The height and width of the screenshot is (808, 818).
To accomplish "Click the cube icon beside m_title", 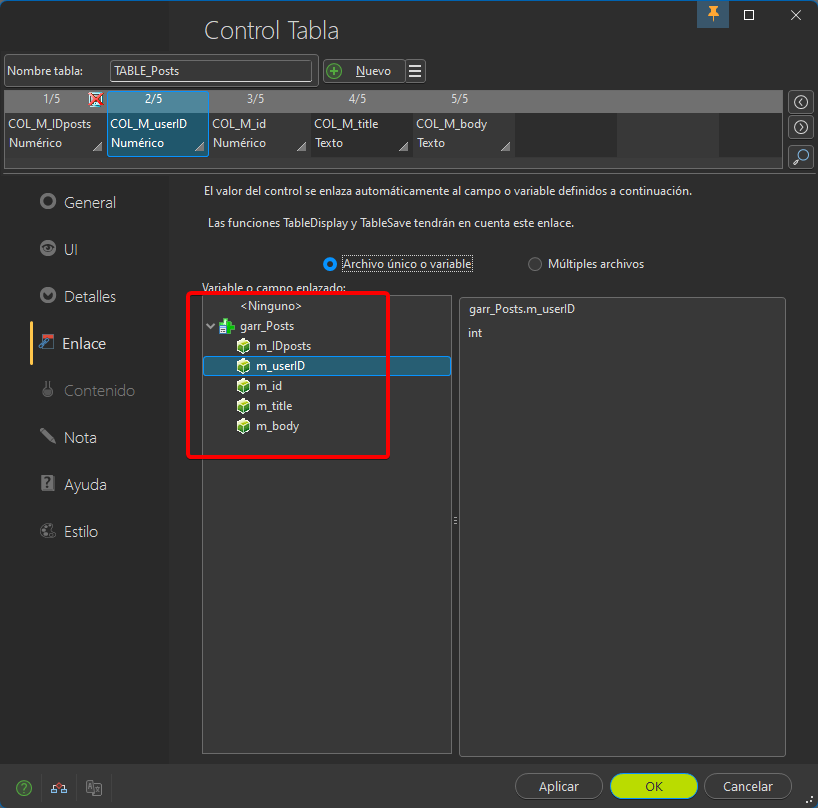I will point(244,406).
